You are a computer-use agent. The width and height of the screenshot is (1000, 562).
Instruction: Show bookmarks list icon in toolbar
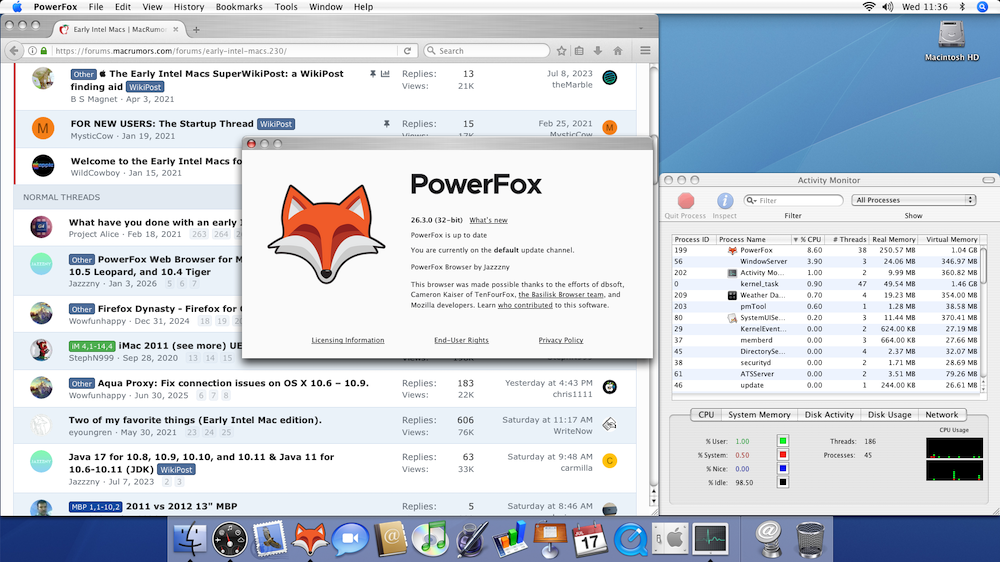click(x=579, y=50)
